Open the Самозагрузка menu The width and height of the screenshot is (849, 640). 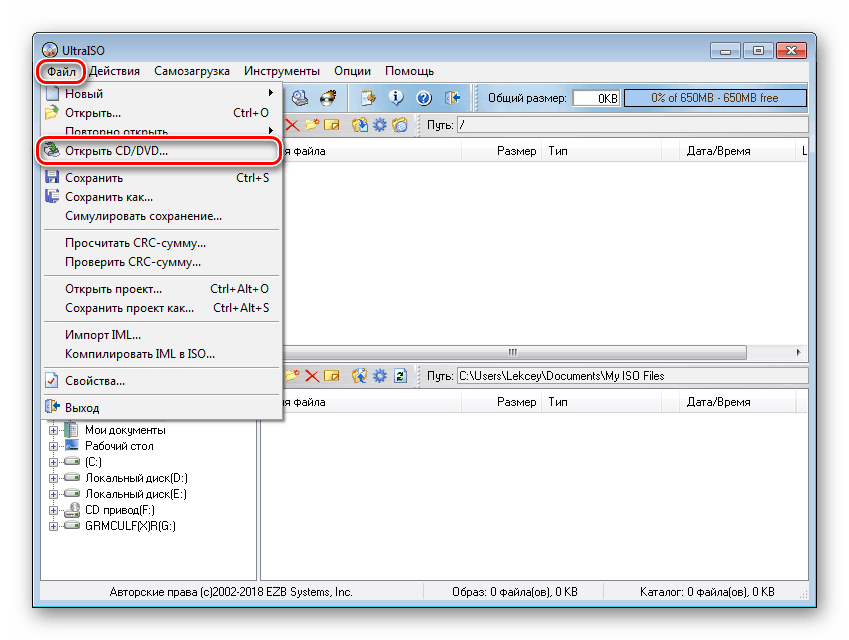coord(192,71)
